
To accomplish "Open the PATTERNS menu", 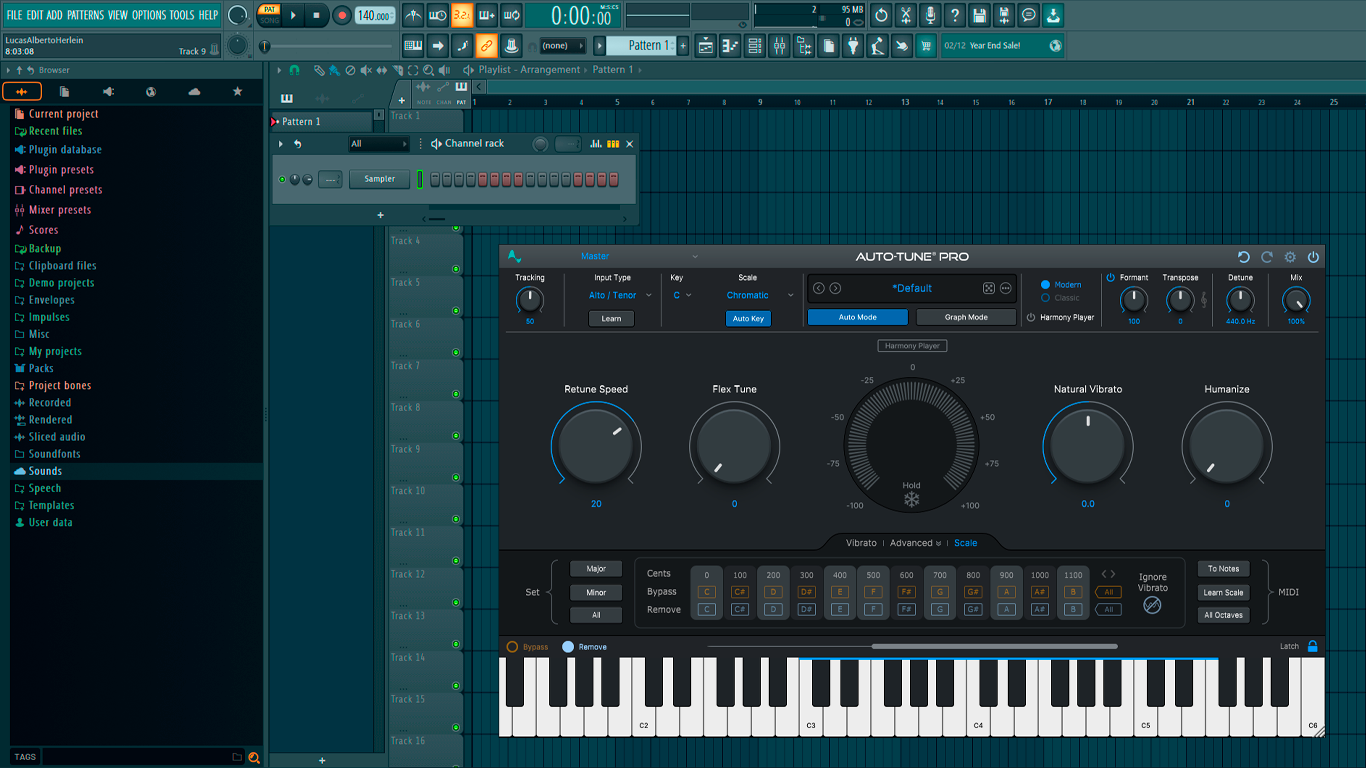I will coord(84,15).
